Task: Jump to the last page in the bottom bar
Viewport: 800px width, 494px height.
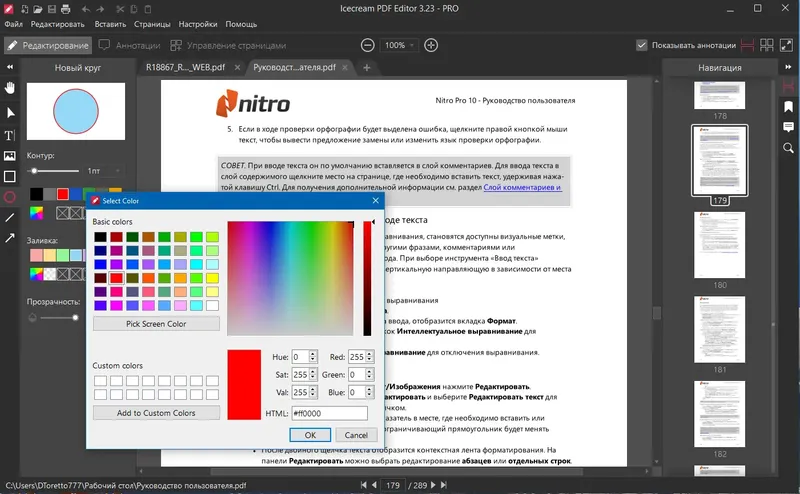Action: [x=444, y=485]
